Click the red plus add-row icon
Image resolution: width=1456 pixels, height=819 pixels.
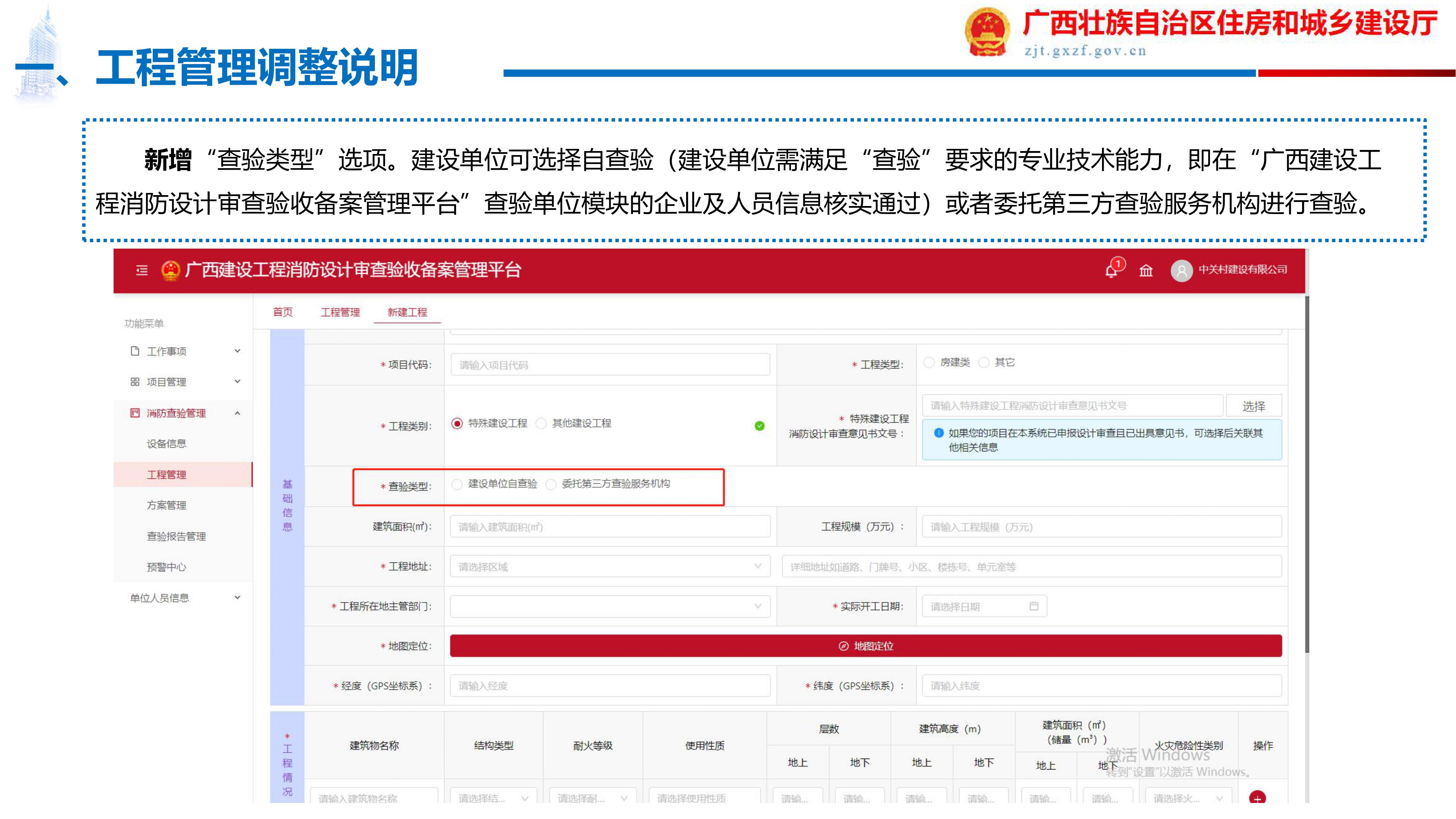[1257, 798]
